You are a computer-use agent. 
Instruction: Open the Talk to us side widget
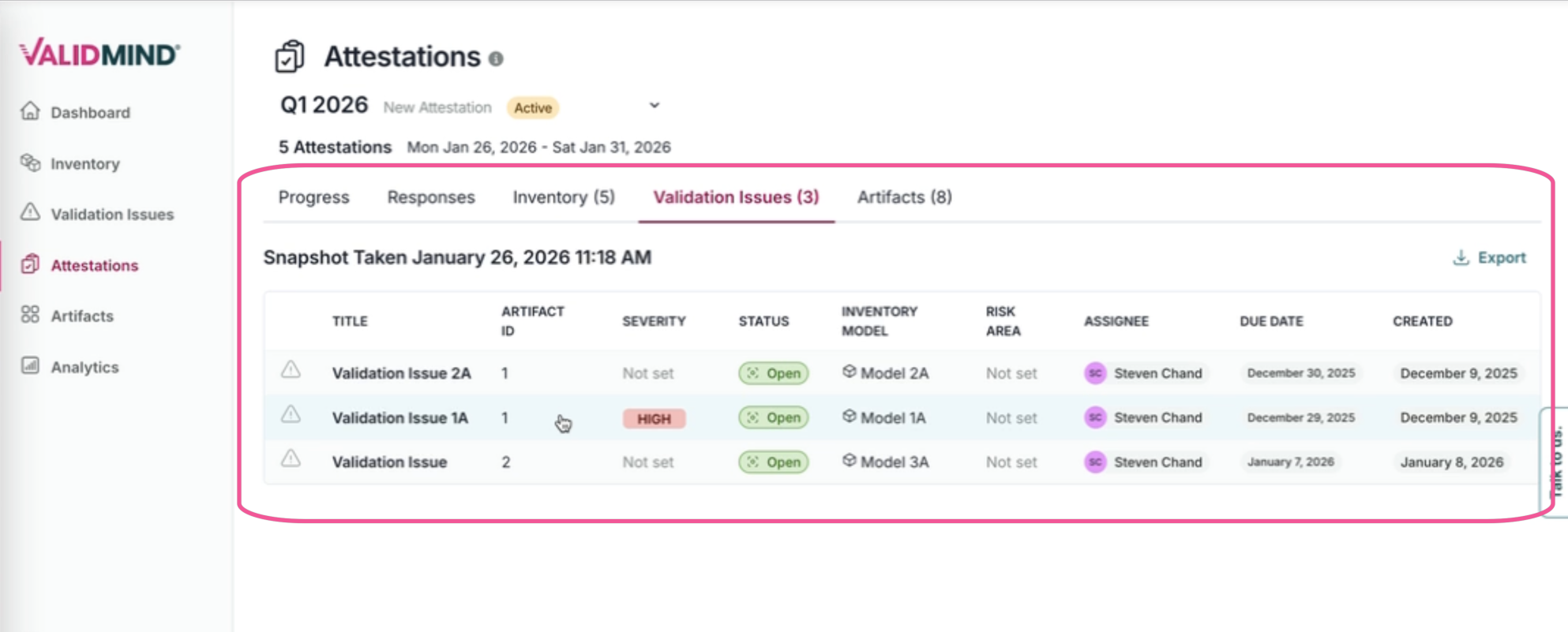click(1556, 462)
